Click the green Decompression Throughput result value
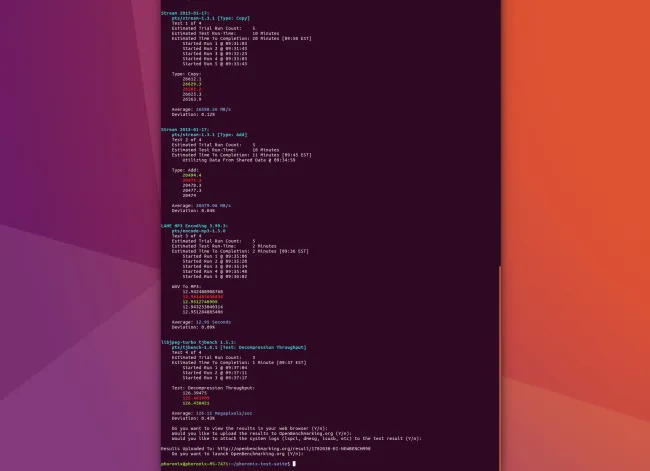The width and height of the screenshot is (650, 471). [x=196, y=403]
